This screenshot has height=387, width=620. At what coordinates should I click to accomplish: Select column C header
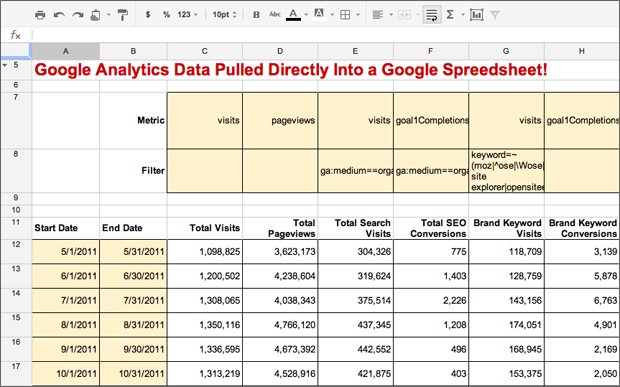pos(204,51)
